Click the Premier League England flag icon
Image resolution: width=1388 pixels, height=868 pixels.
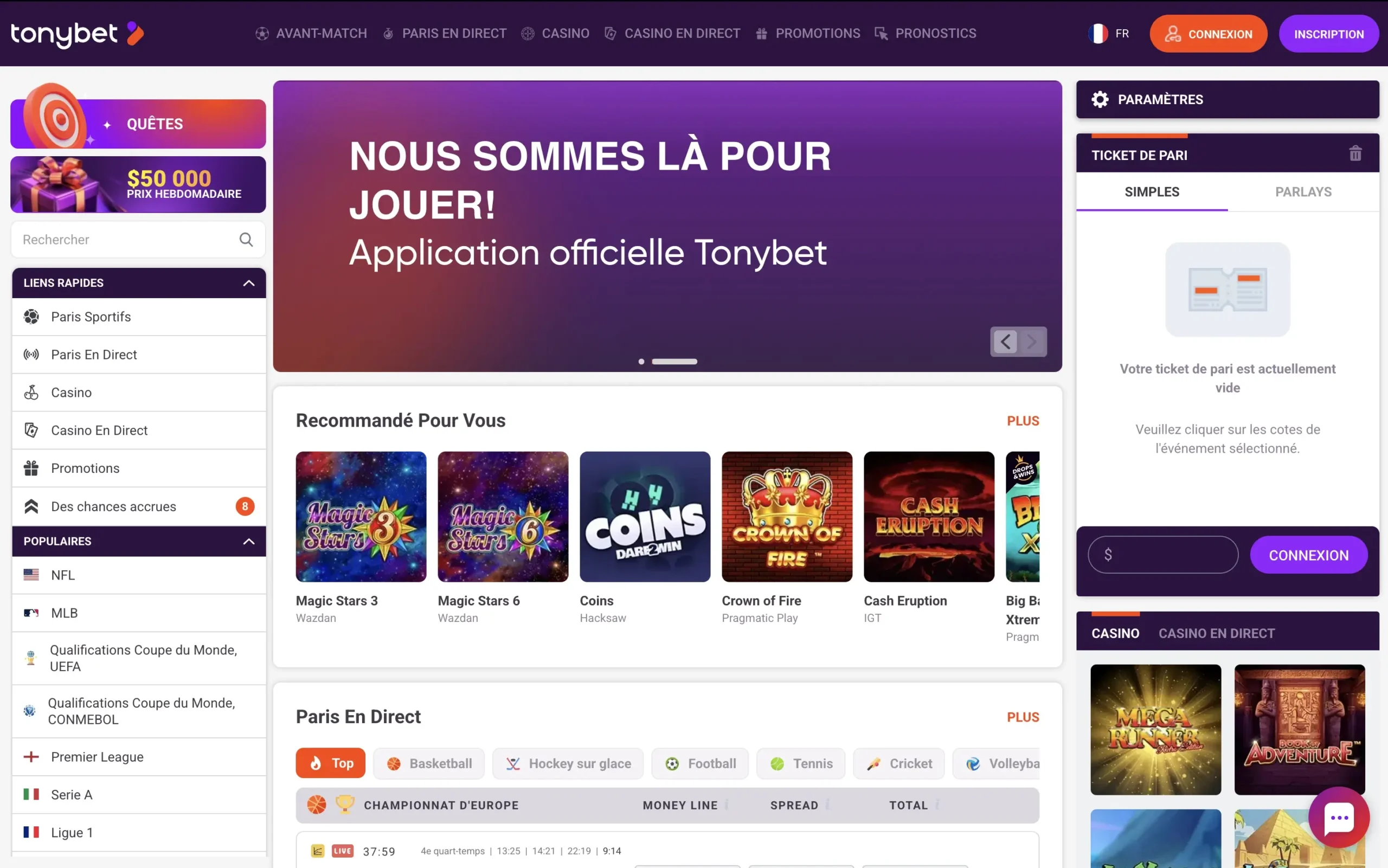pyautogui.click(x=31, y=757)
